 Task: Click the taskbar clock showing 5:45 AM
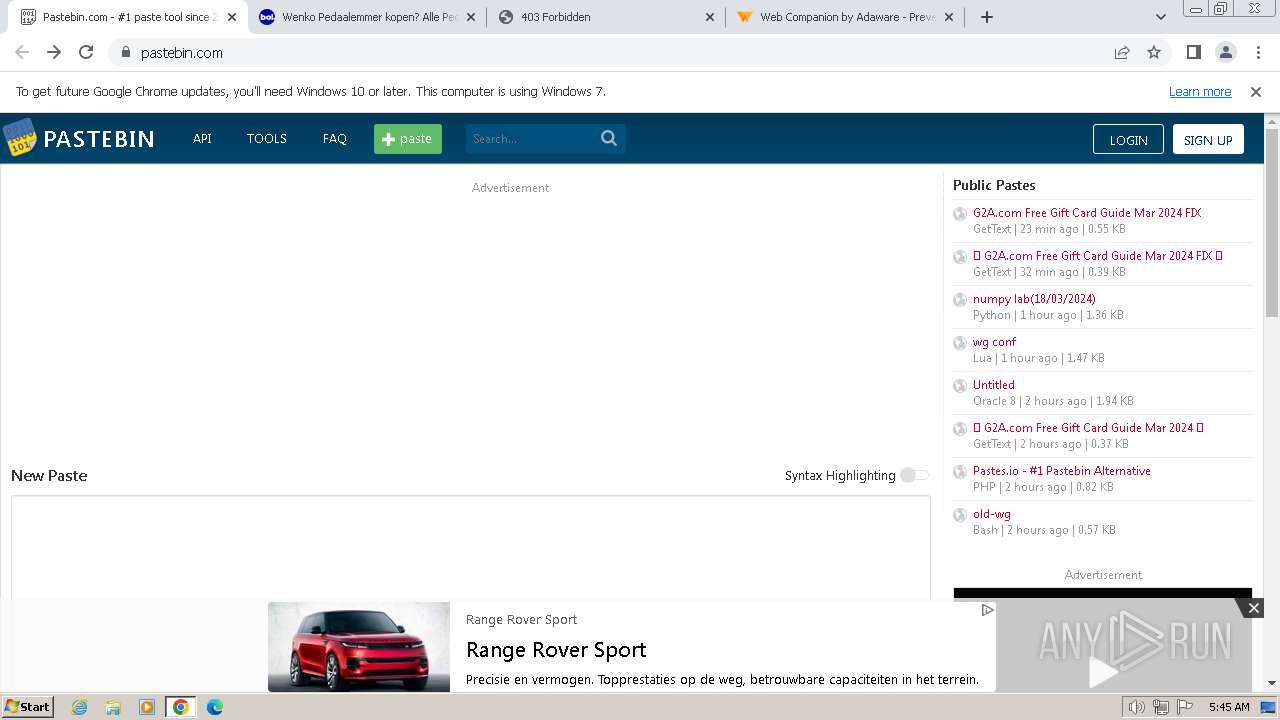pos(1229,707)
